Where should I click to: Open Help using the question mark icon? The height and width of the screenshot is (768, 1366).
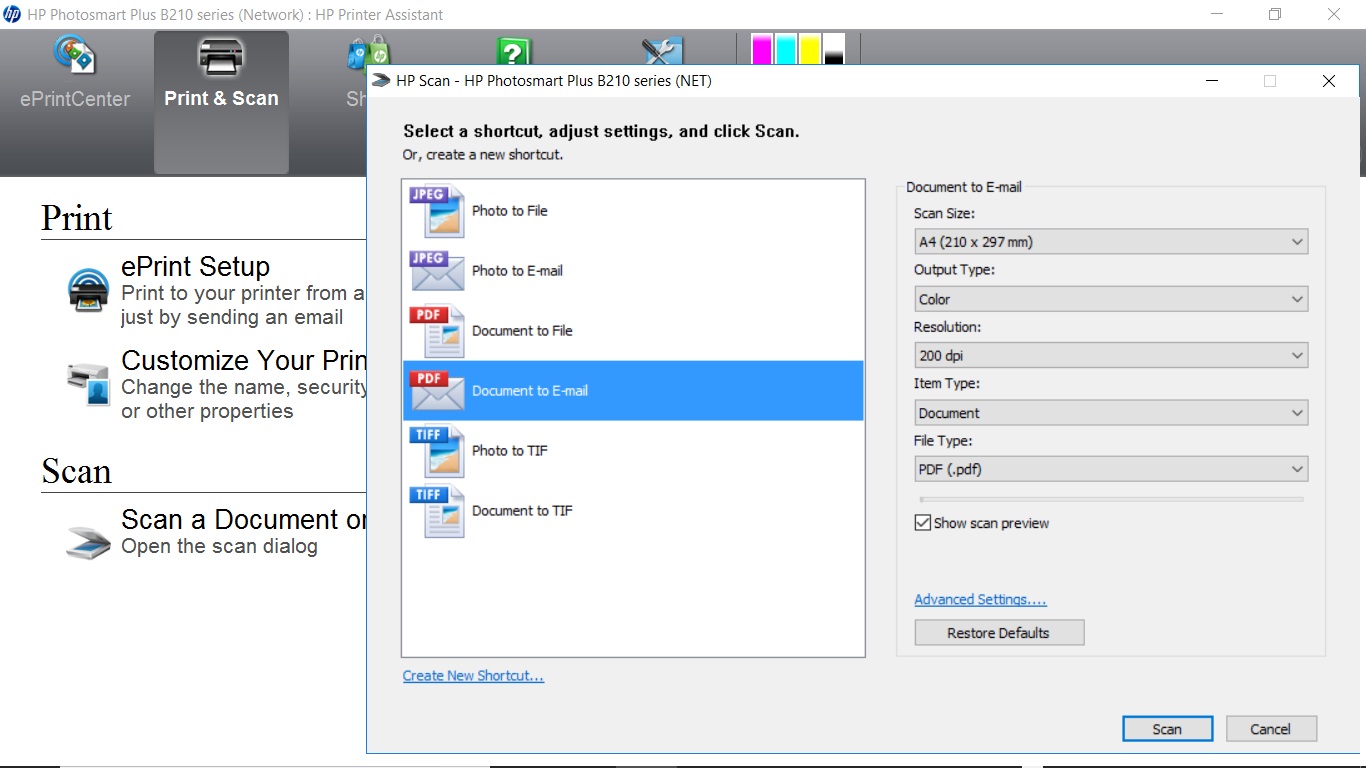512,48
